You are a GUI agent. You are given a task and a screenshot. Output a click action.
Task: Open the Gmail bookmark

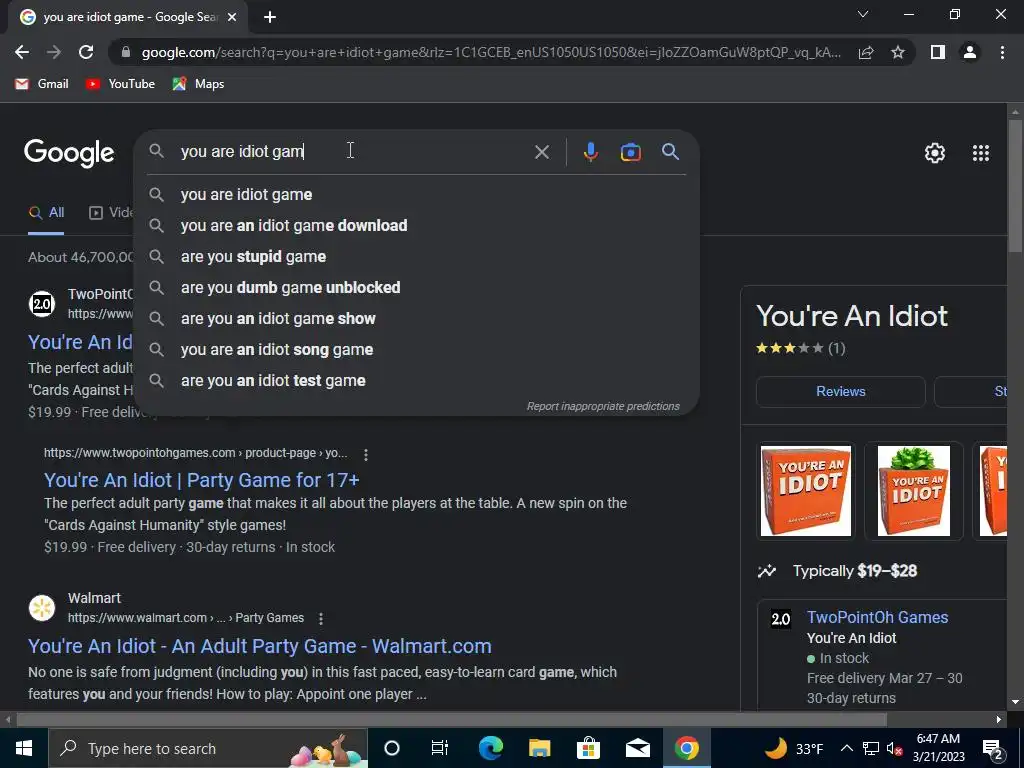pos(42,84)
